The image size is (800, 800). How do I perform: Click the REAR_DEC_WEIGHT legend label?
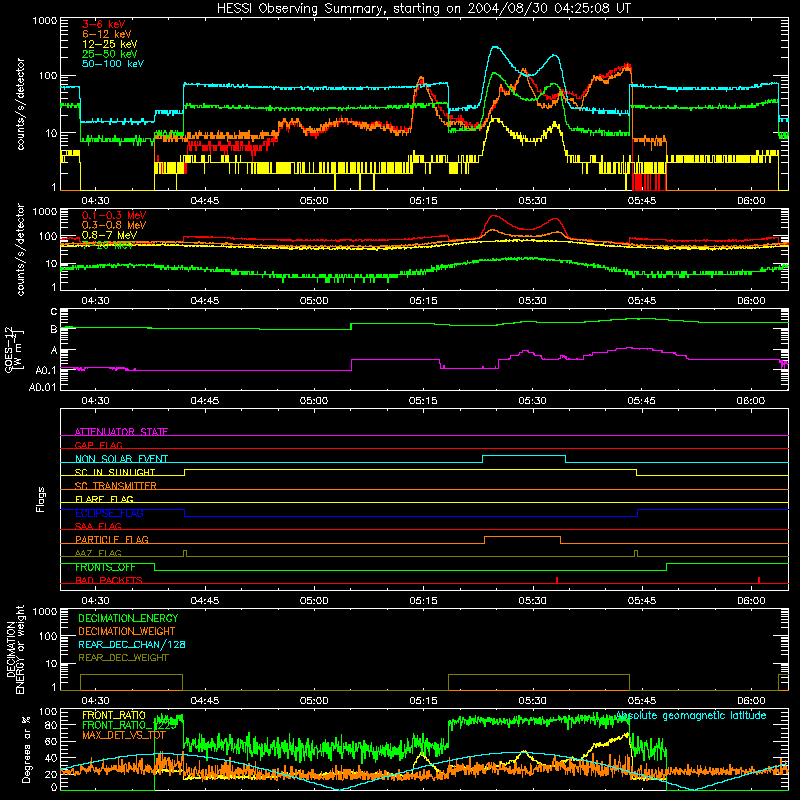[x=123, y=658]
